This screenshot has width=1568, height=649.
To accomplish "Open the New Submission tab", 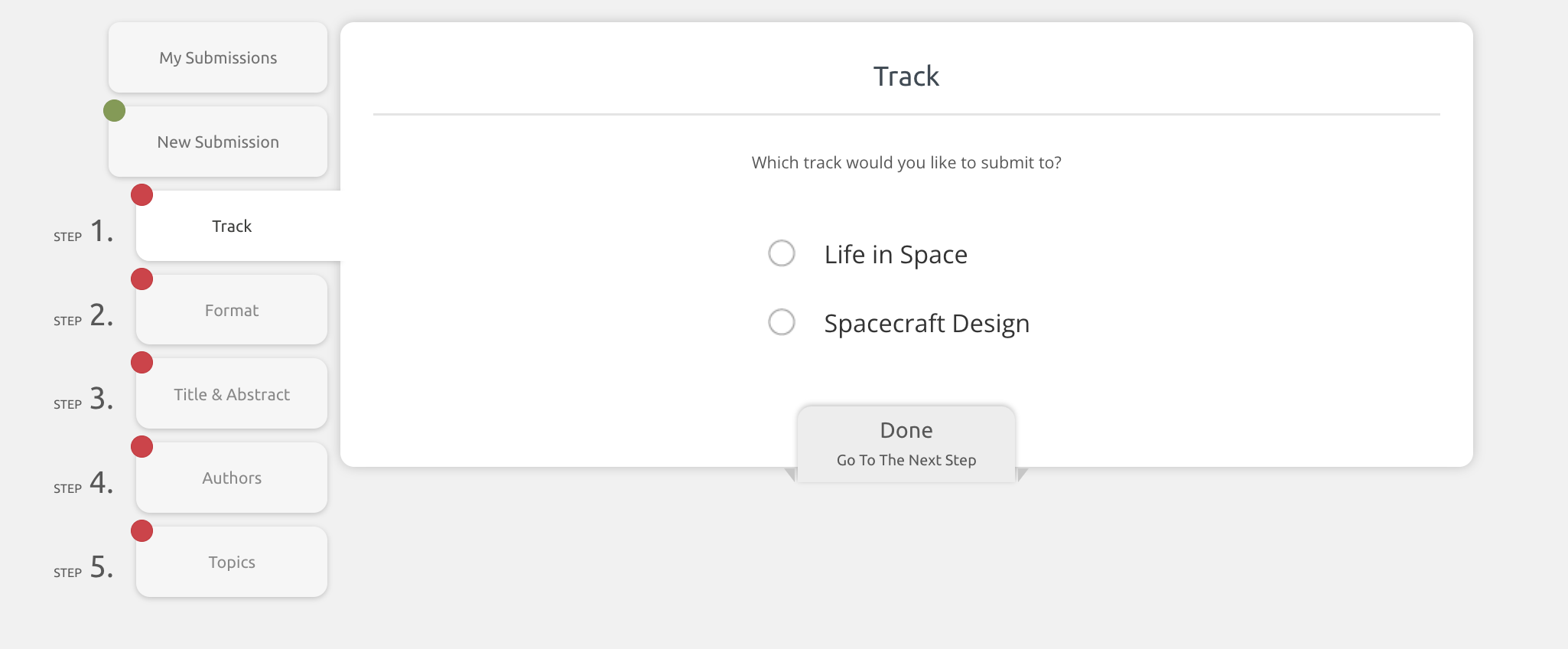I will click(218, 142).
